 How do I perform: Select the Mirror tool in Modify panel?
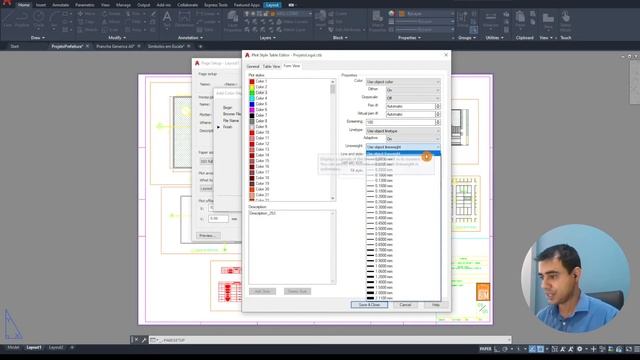[x=110, y=22]
